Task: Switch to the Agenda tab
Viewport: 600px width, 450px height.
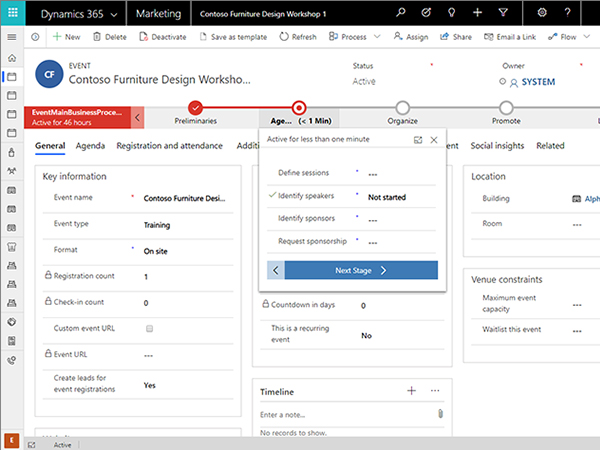Action: coord(90,146)
